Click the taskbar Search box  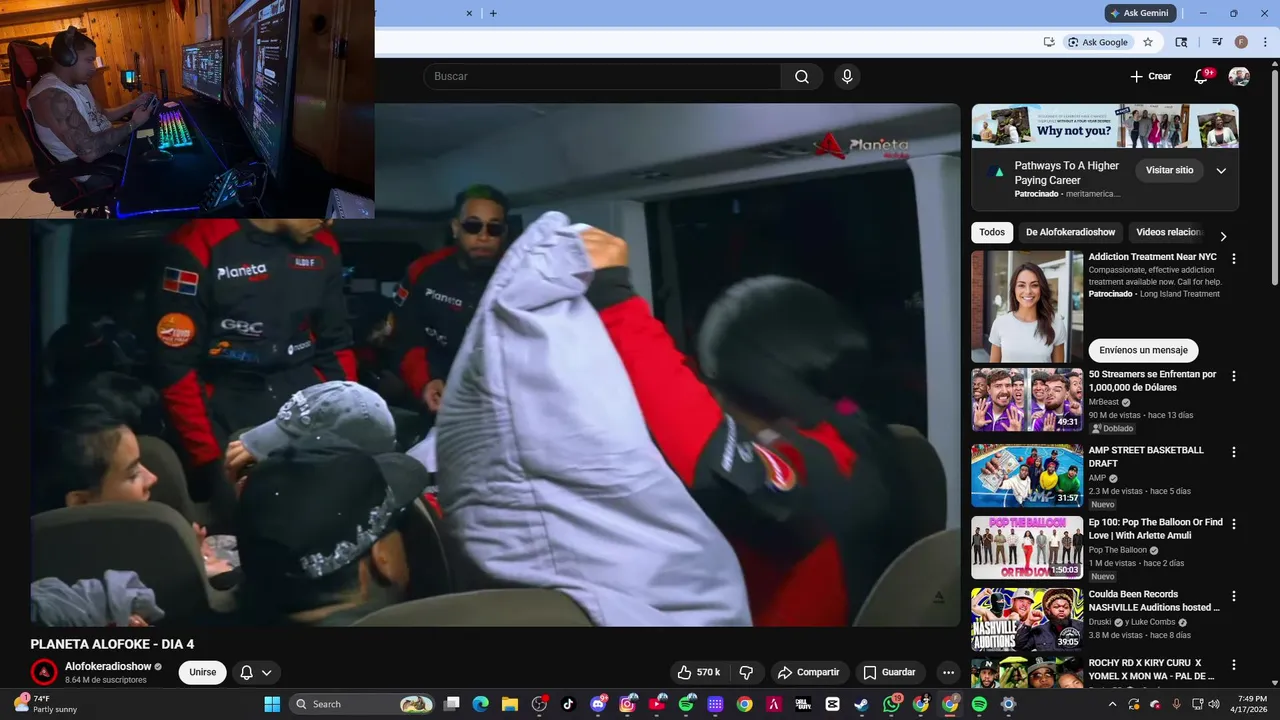click(x=363, y=704)
